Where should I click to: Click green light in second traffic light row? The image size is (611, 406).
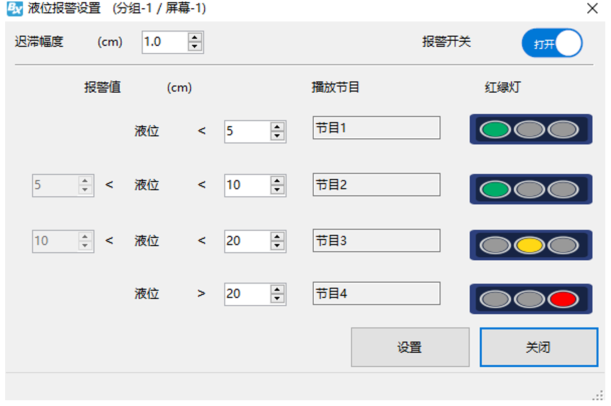(494, 187)
